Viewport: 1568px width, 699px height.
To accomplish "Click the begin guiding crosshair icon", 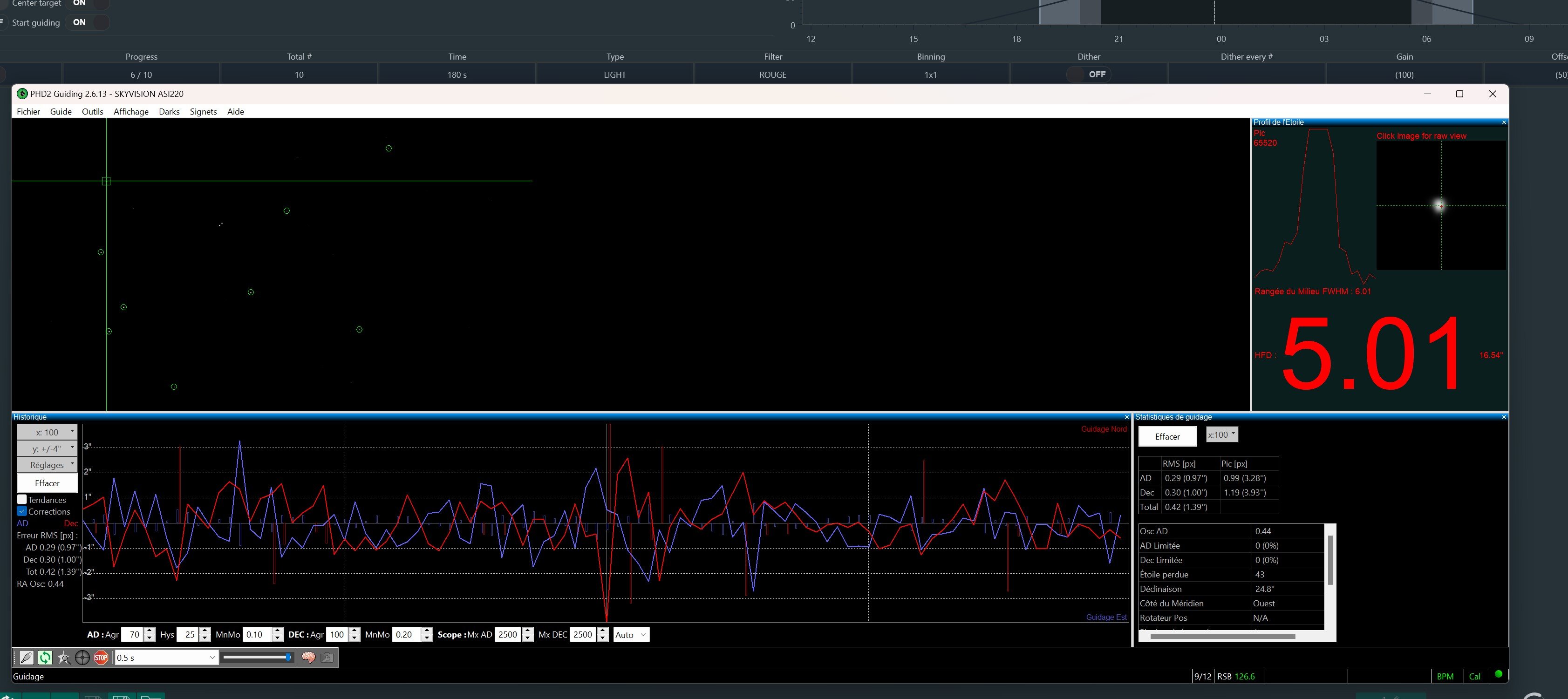I will pos(82,657).
